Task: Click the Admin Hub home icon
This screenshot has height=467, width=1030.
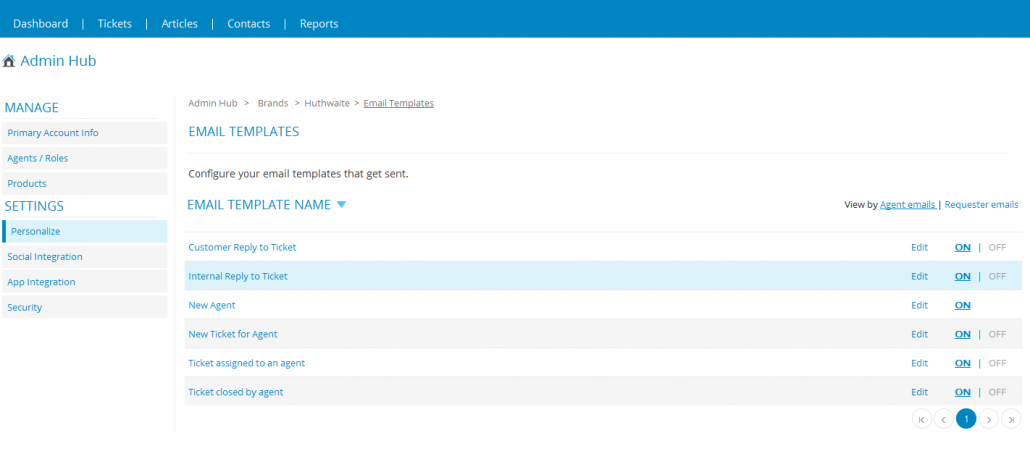Action: (x=9, y=61)
